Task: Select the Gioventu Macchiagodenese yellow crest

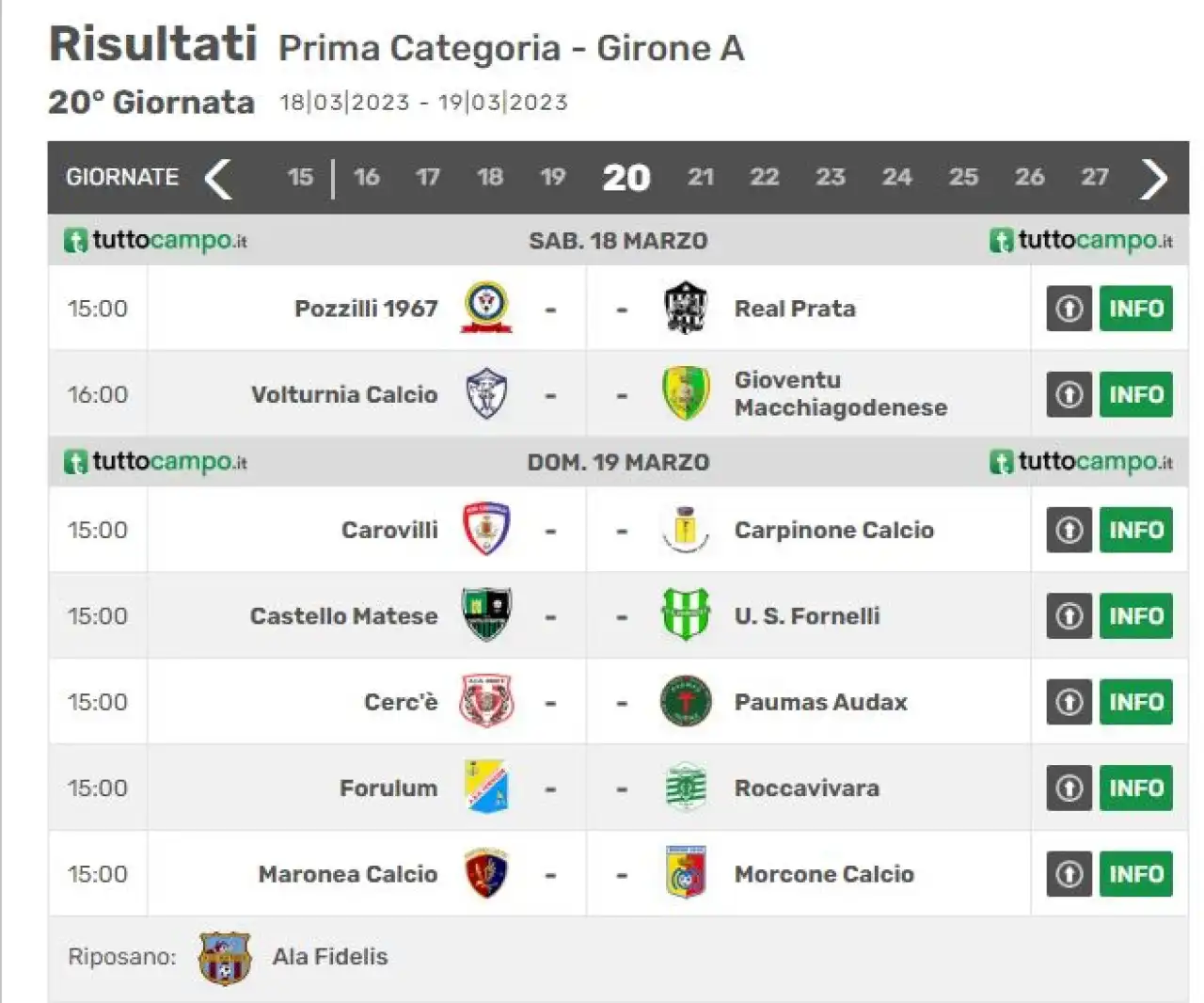Action: [685, 393]
